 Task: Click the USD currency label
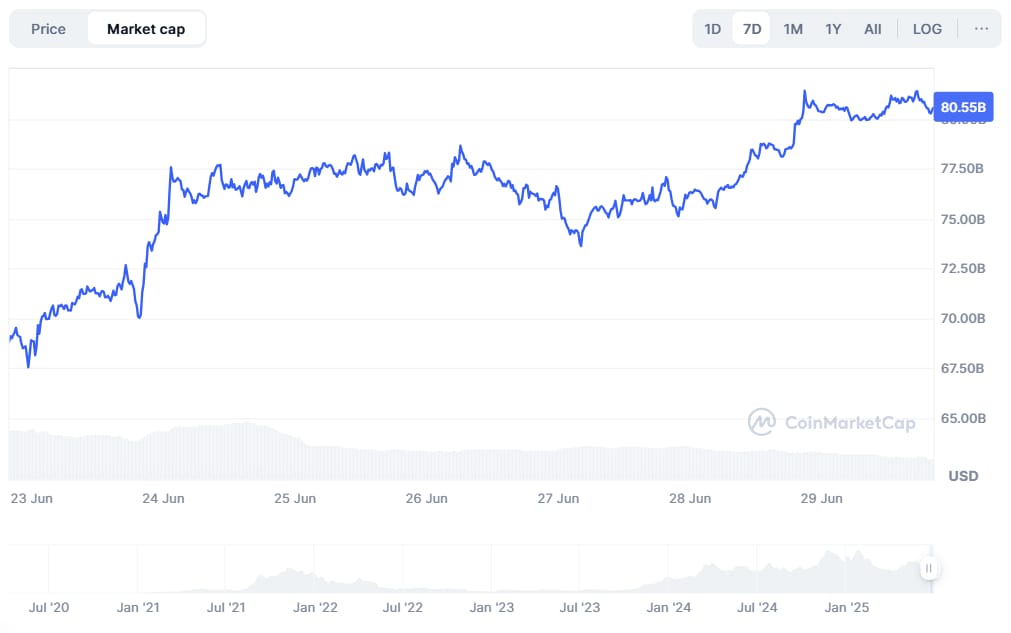coord(963,476)
